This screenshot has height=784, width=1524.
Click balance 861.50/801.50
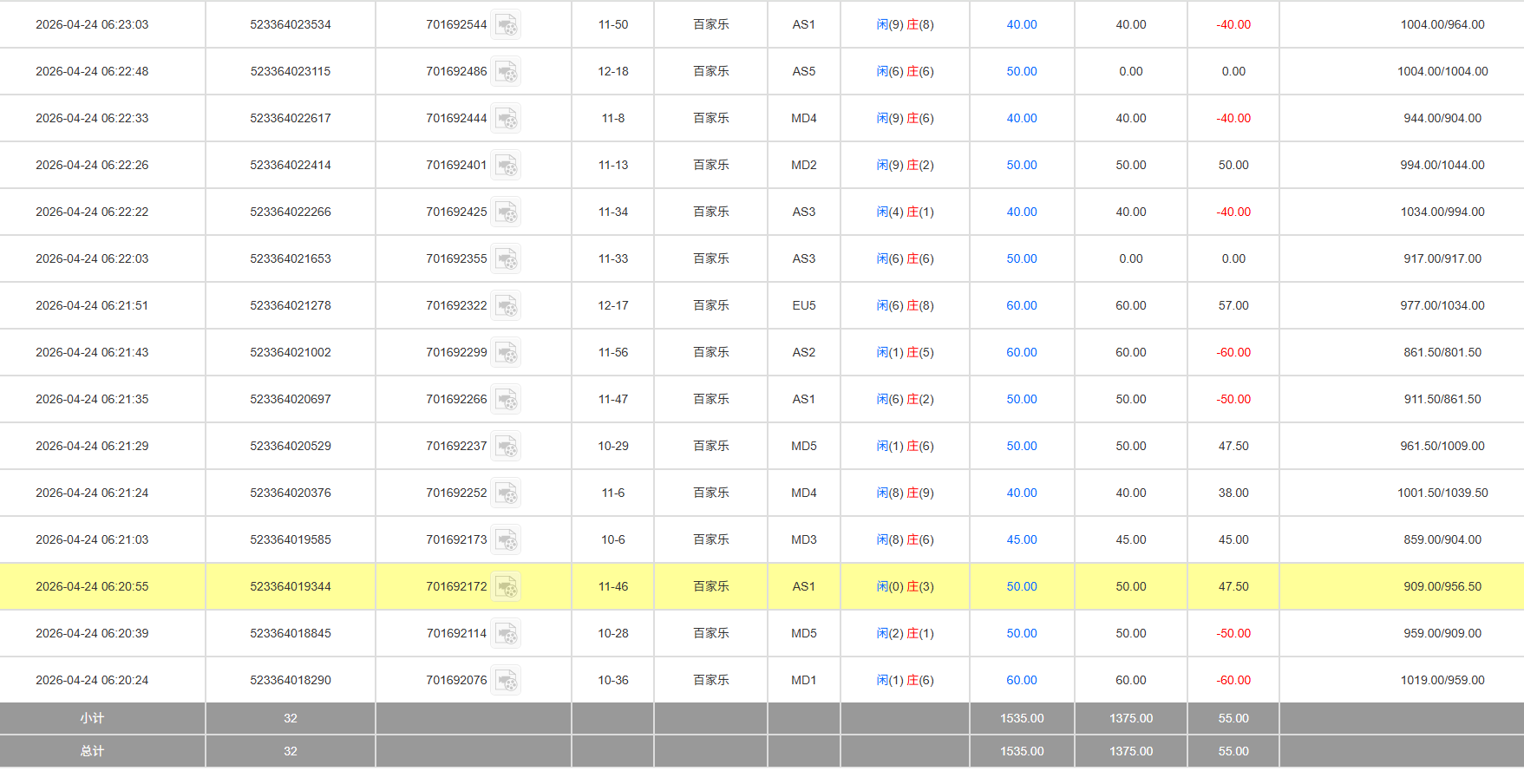click(1442, 352)
